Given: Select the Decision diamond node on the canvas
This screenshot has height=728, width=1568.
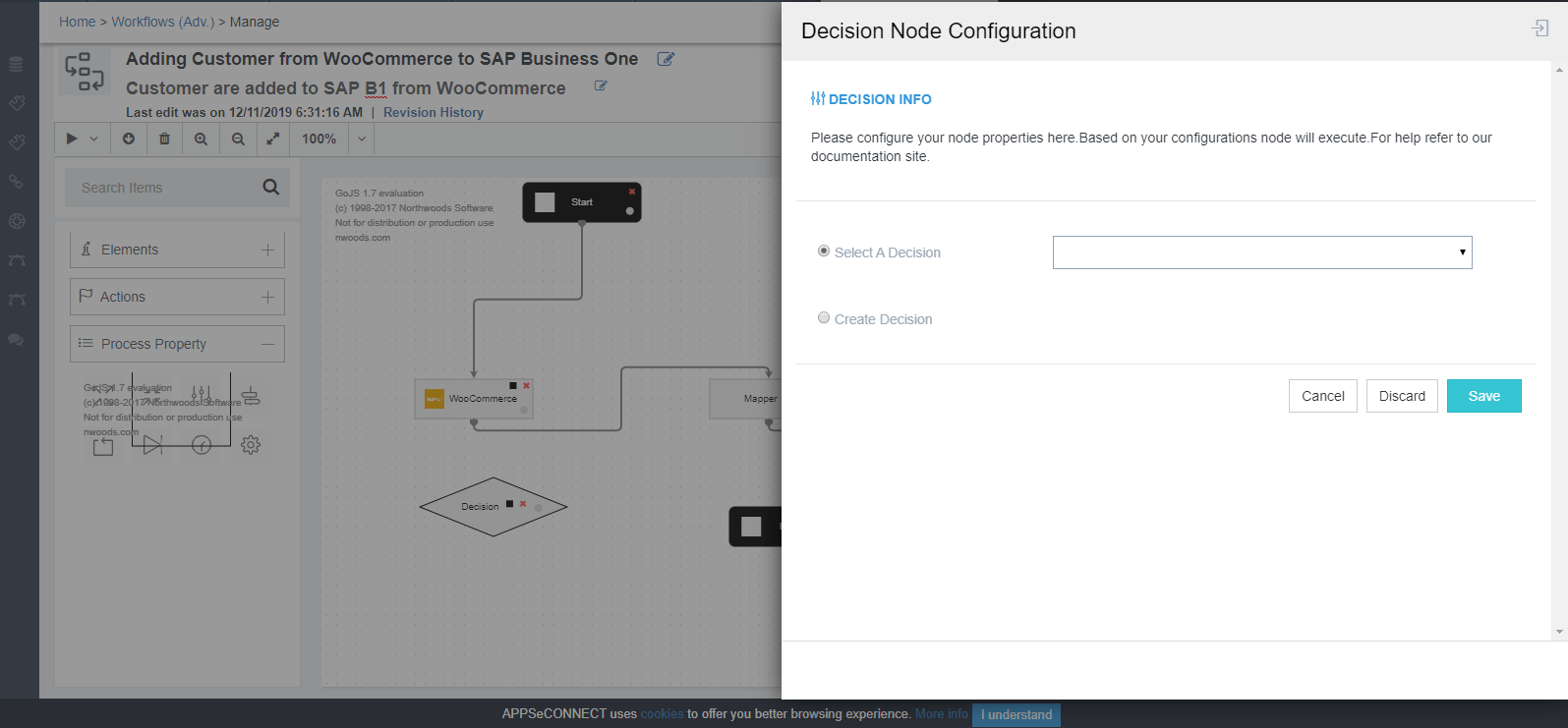Looking at the screenshot, I should 493,507.
